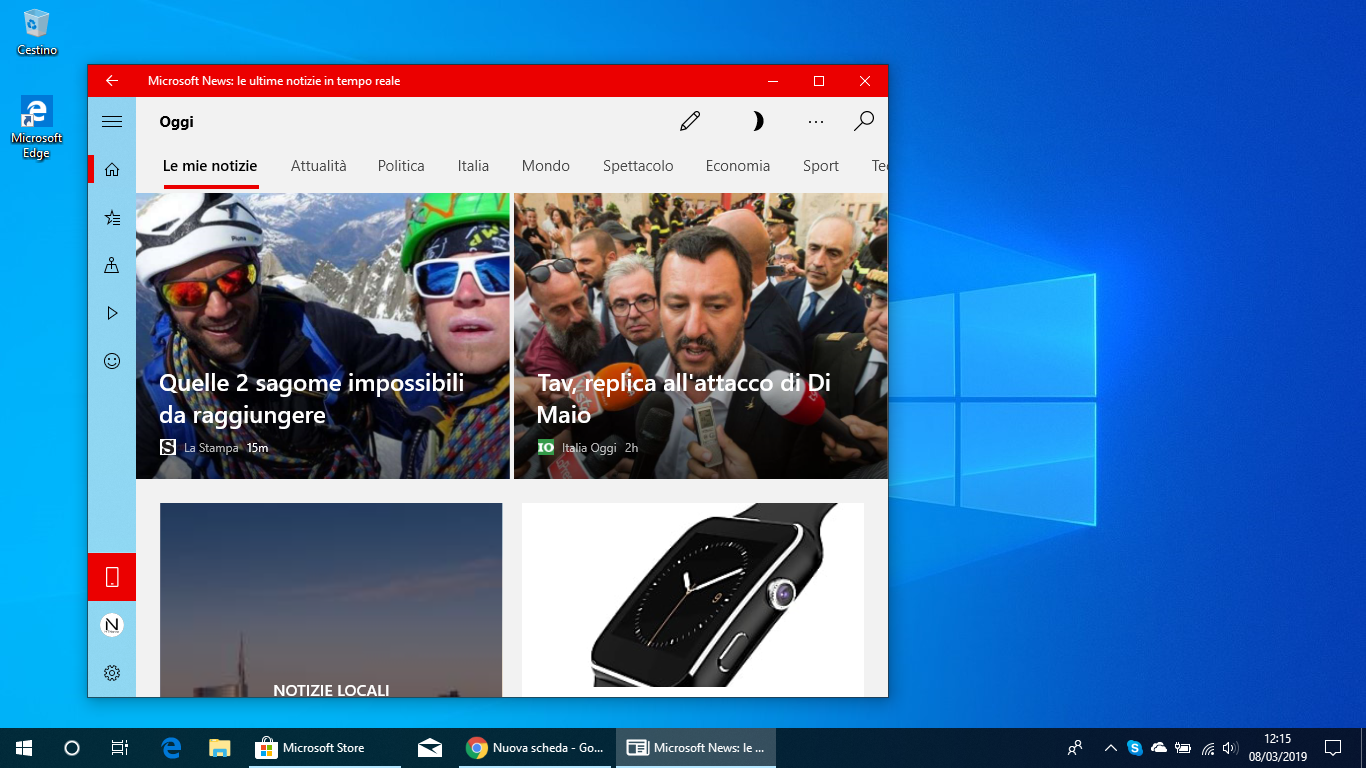Viewport: 1366px width, 768px height.
Task: Open the article about Tav and Di Maio
Action: tap(700, 335)
